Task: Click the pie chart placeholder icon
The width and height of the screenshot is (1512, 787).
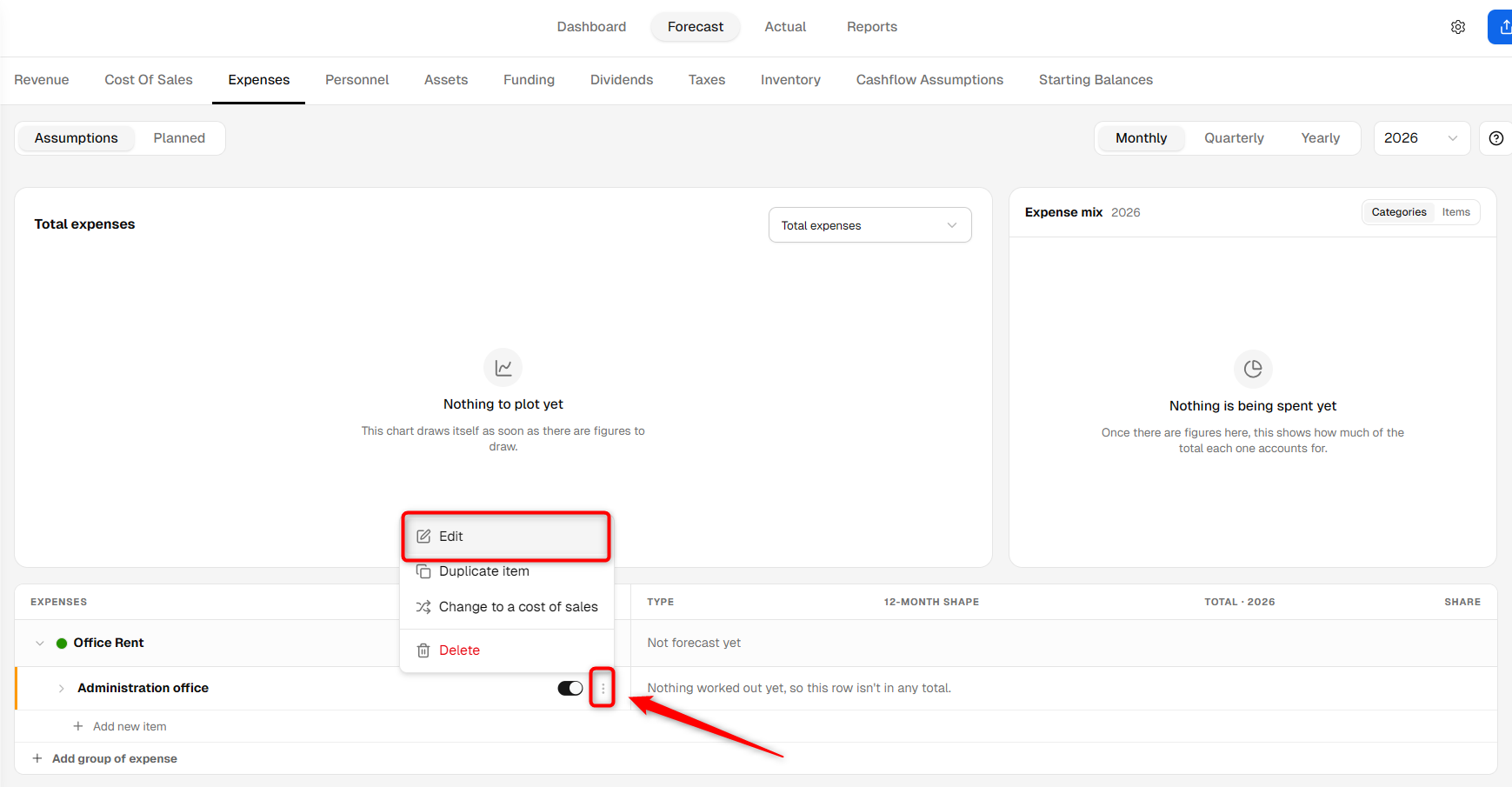Action: (x=1253, y=369)
